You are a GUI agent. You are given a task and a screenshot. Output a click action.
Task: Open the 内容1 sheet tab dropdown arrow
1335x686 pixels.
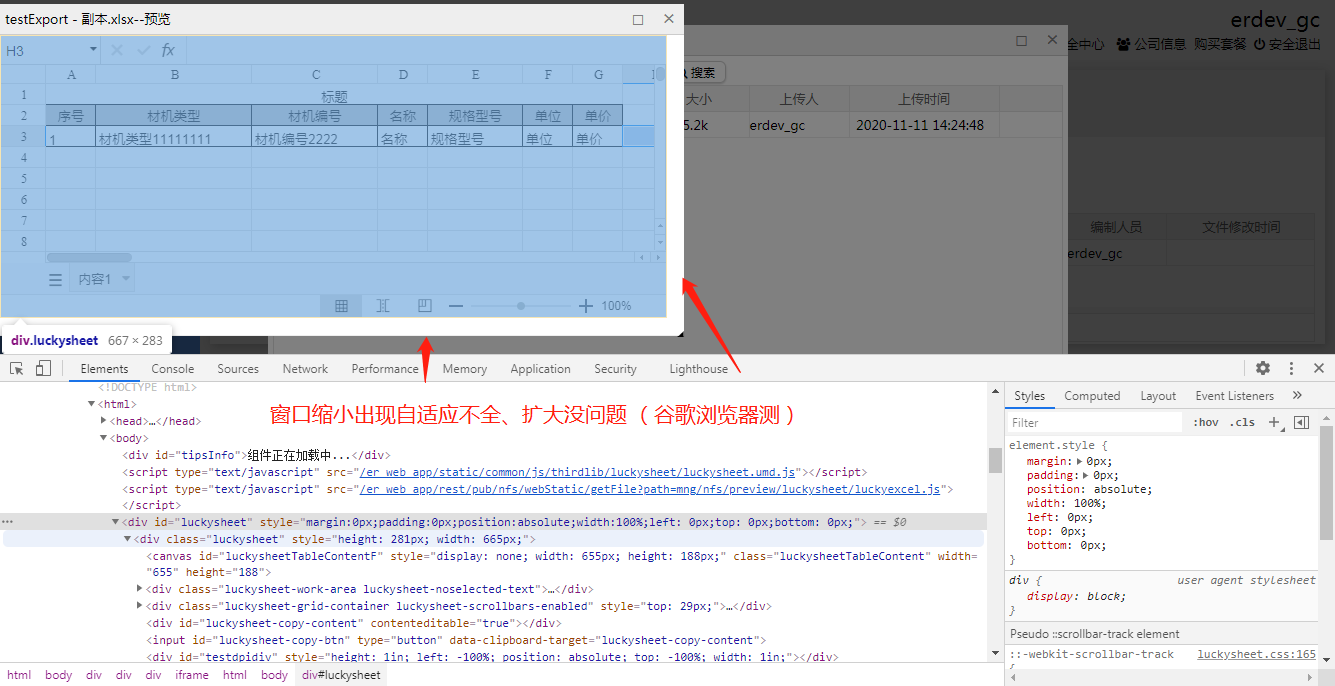click(126, 280)
